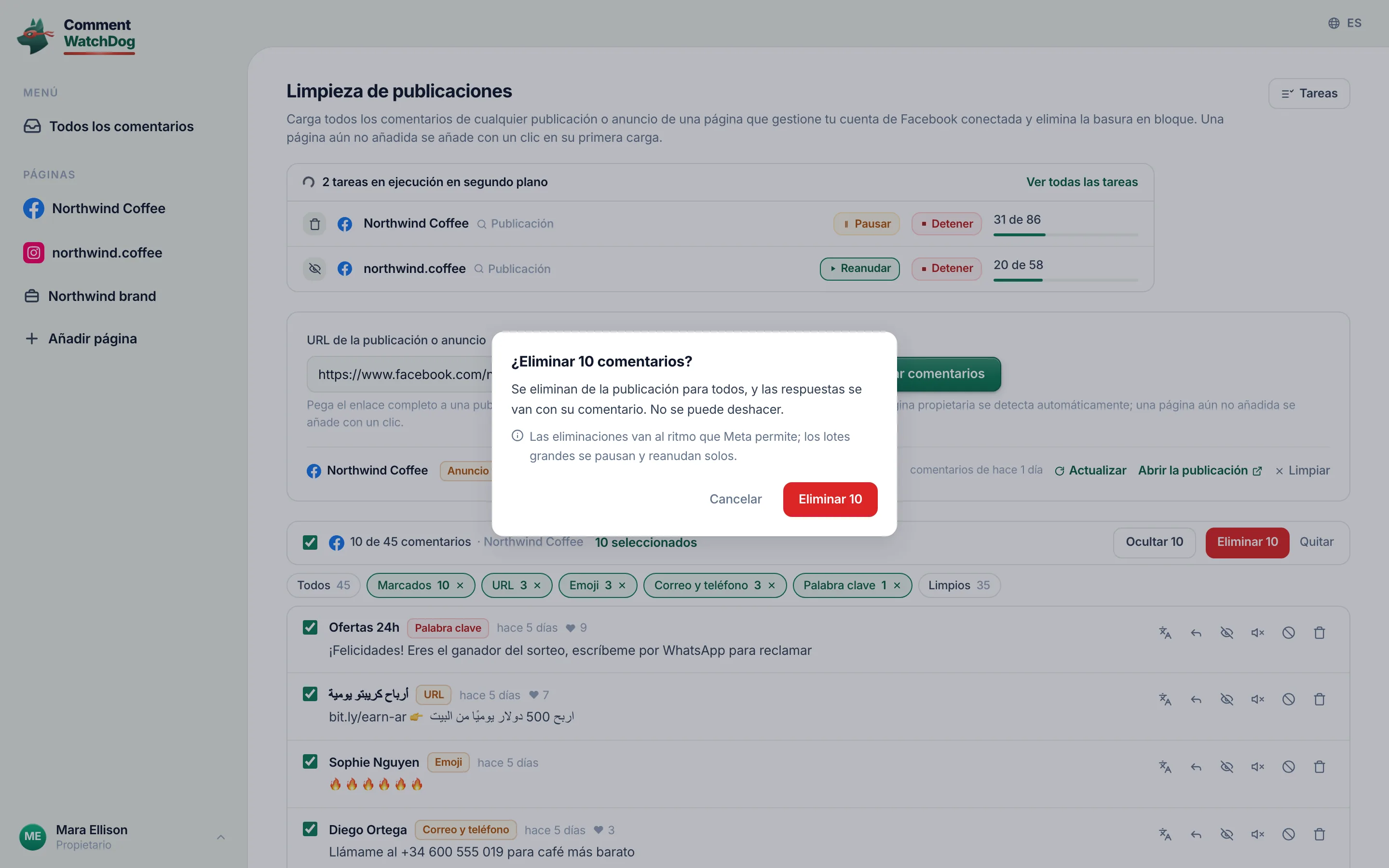Delete Sophie Nguyen's comment
This screenshot has width=1389, height=868.
pyautogui.click(x=1320, y=767)
